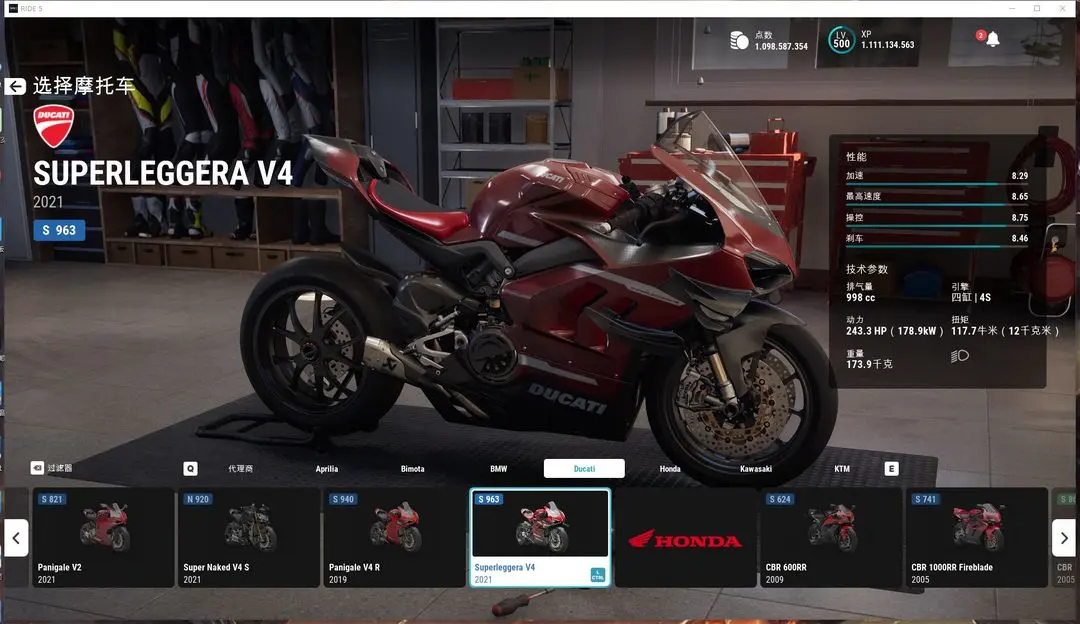
Task: Click the N 920 badge on Super Naked V4 S
Action: click(x=198, y=499)
